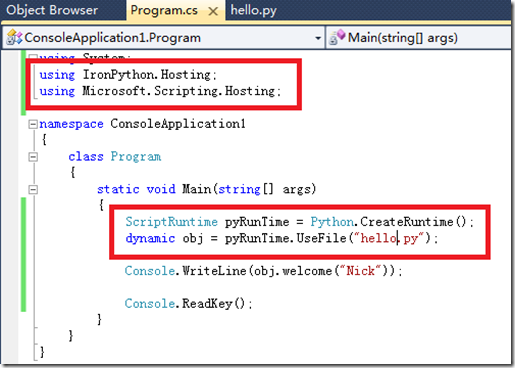Open the ConsoleApplication1.Program class dropdown
515x368 pixels.
318,38
